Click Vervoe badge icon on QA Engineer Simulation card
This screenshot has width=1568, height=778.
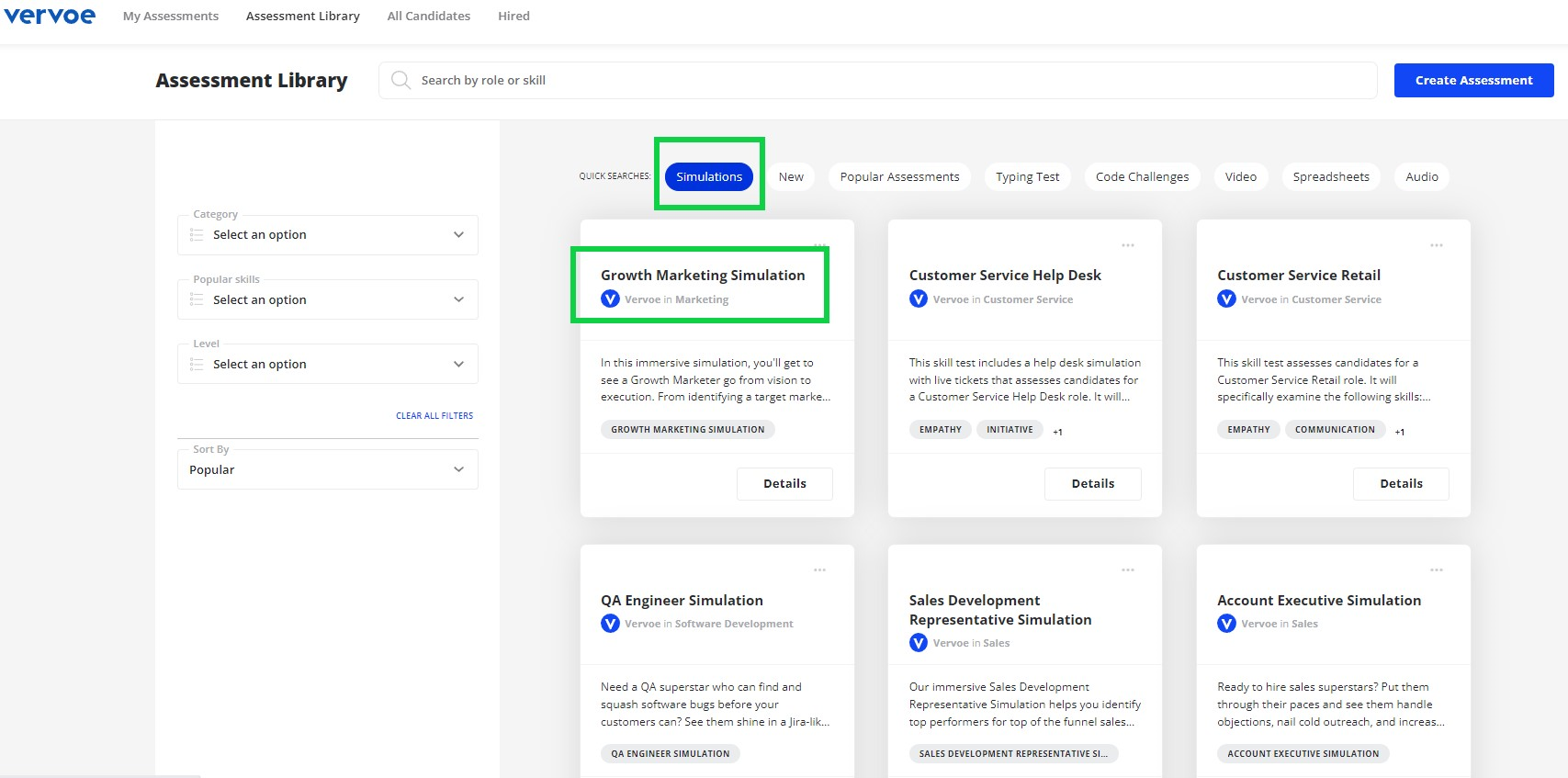pos(610,624)
